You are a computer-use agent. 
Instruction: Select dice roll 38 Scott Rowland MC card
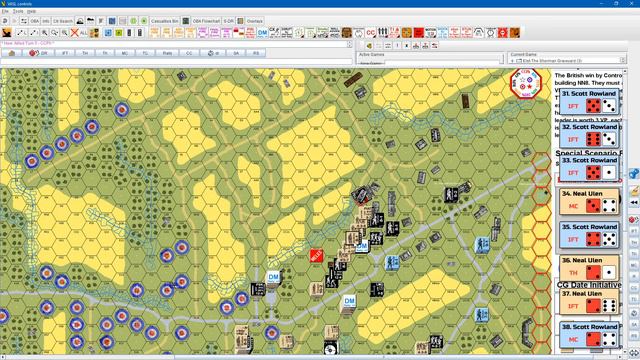pos(589,335)
